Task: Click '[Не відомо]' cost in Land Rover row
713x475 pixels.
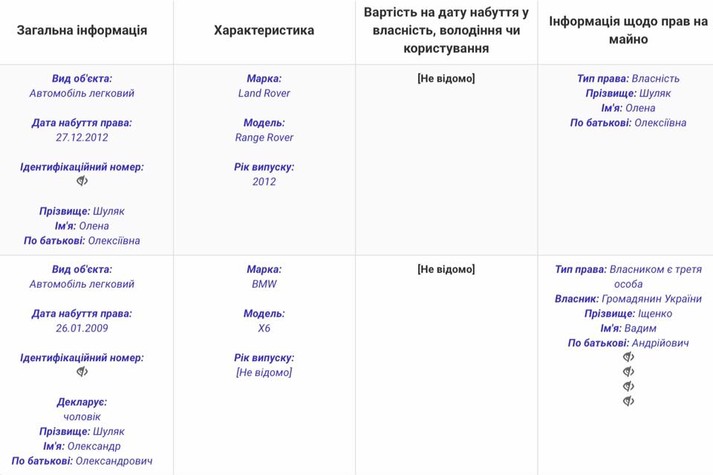Action: (446, 78)
